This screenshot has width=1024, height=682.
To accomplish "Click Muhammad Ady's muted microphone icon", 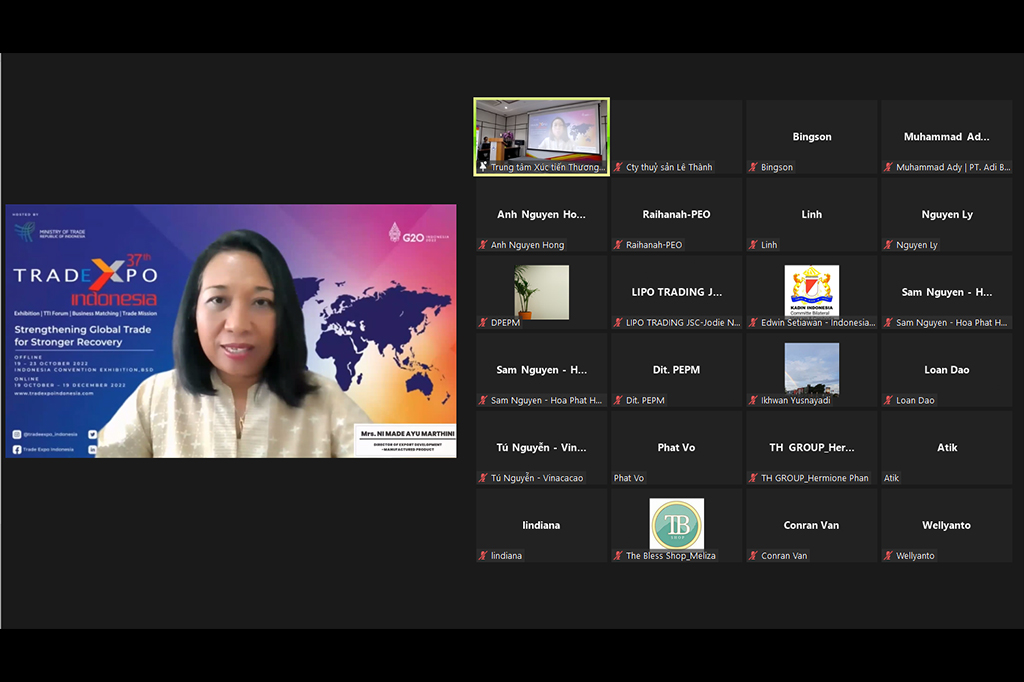I will [888, 167].
